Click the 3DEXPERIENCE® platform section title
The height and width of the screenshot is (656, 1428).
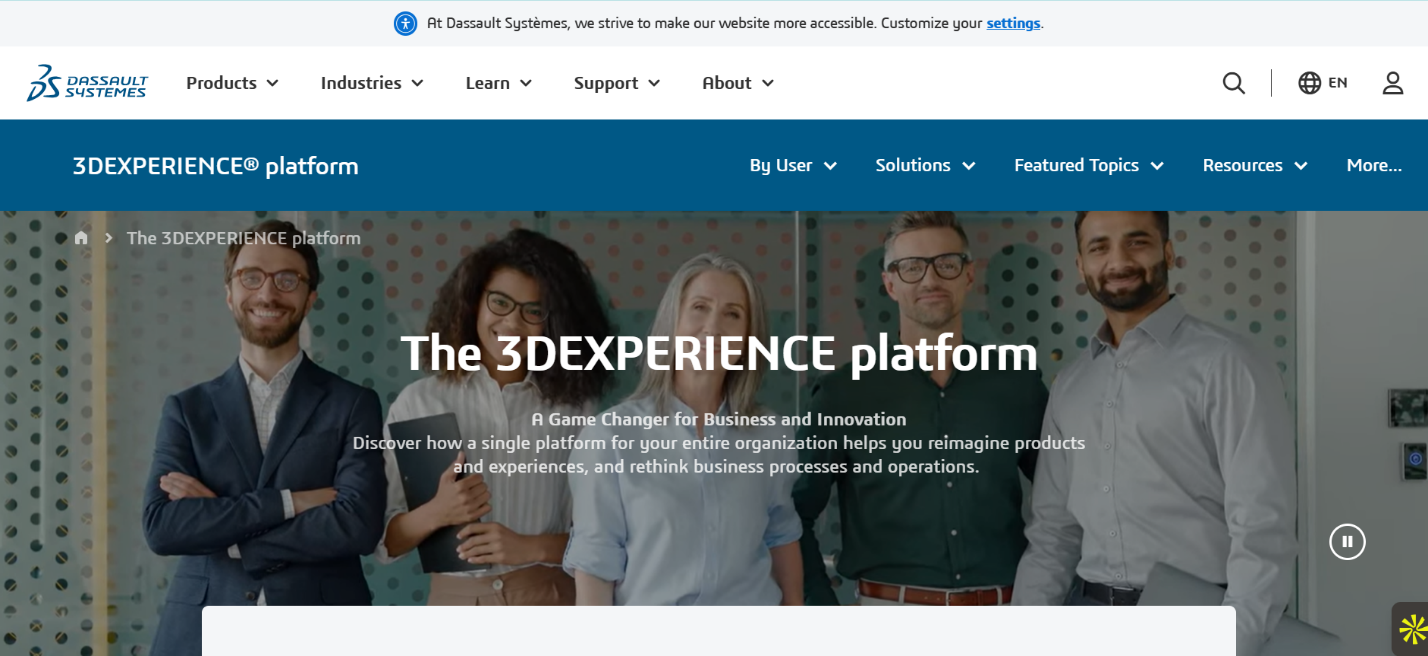click(x=215, y=166)
